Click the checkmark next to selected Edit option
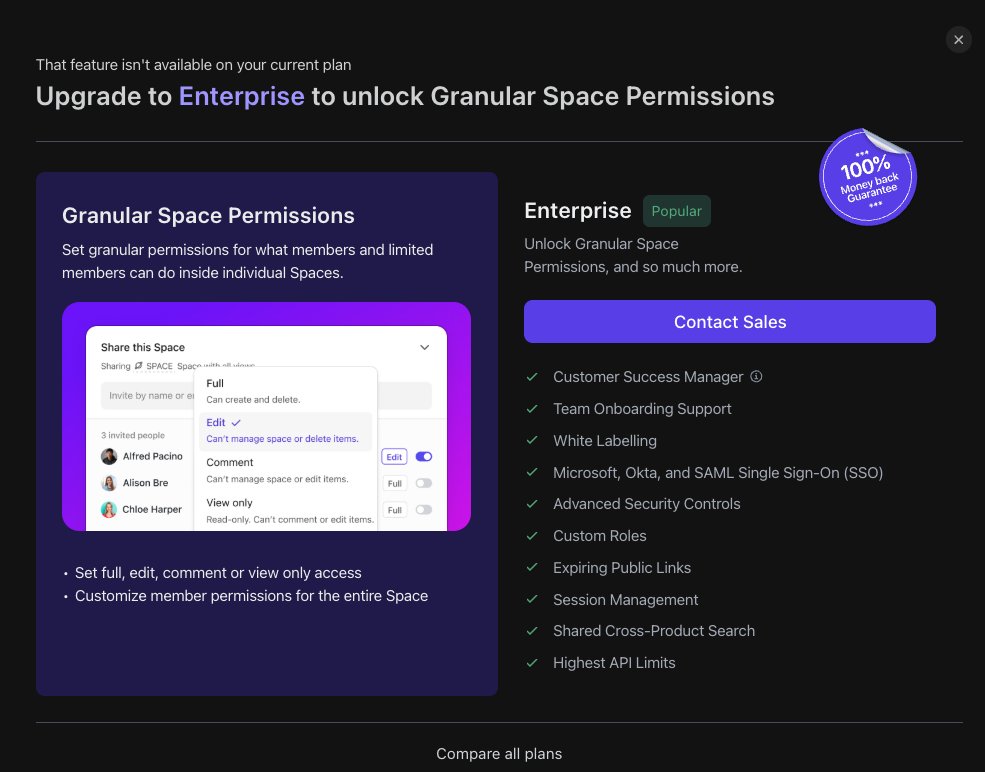The image size is (985, 772). (236, 423)
